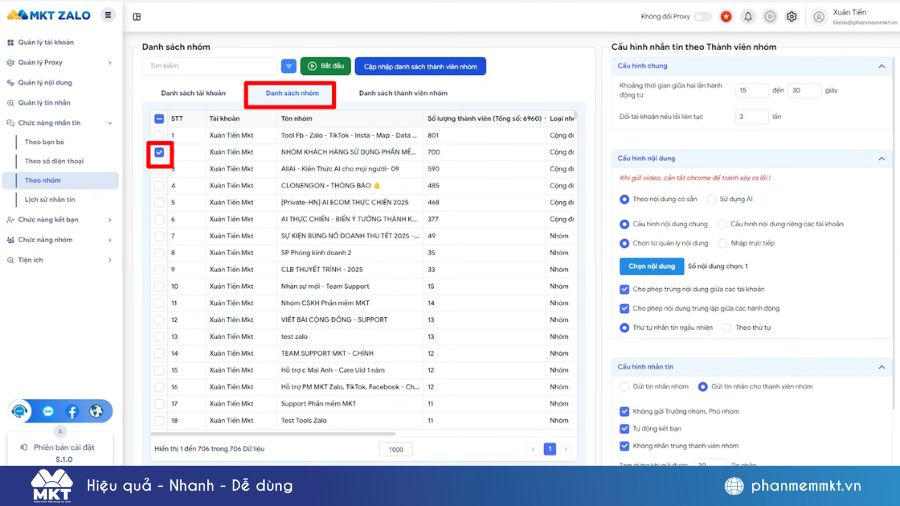Viewport: 900px width, 506px height.
Task: Open Quản lý nội dung in sidebar
Action: point(45,83)
